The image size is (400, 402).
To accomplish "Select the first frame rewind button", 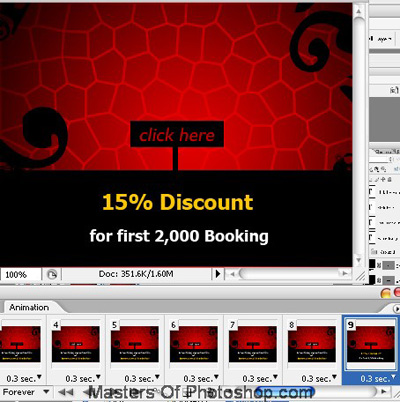I will 65,392.
